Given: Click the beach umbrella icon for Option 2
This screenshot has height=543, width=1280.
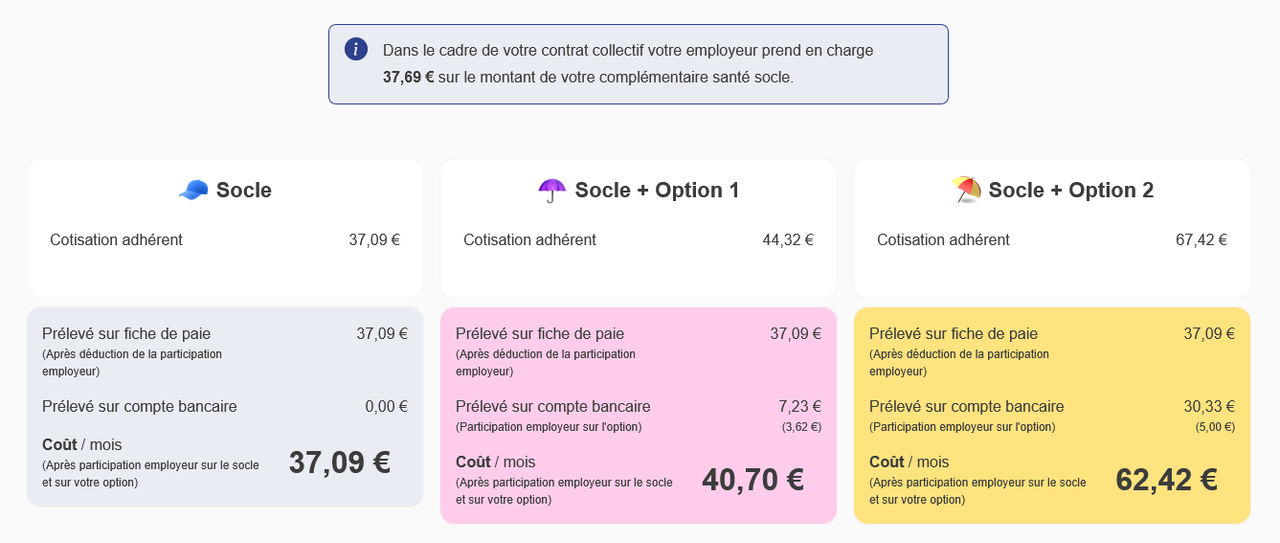Looking at the screenshot, I should (x=967, y=190).
